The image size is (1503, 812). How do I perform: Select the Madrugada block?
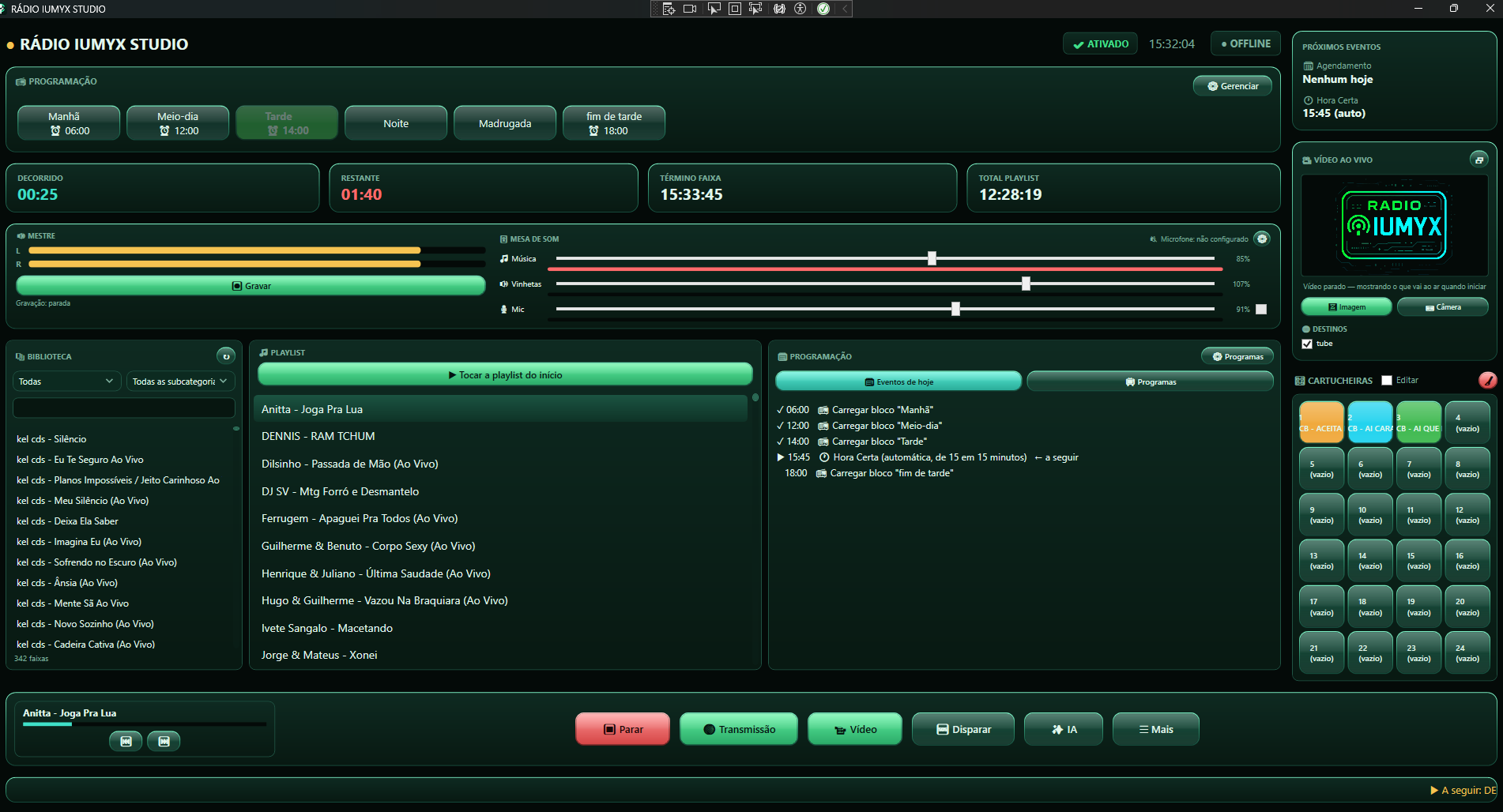505,122
